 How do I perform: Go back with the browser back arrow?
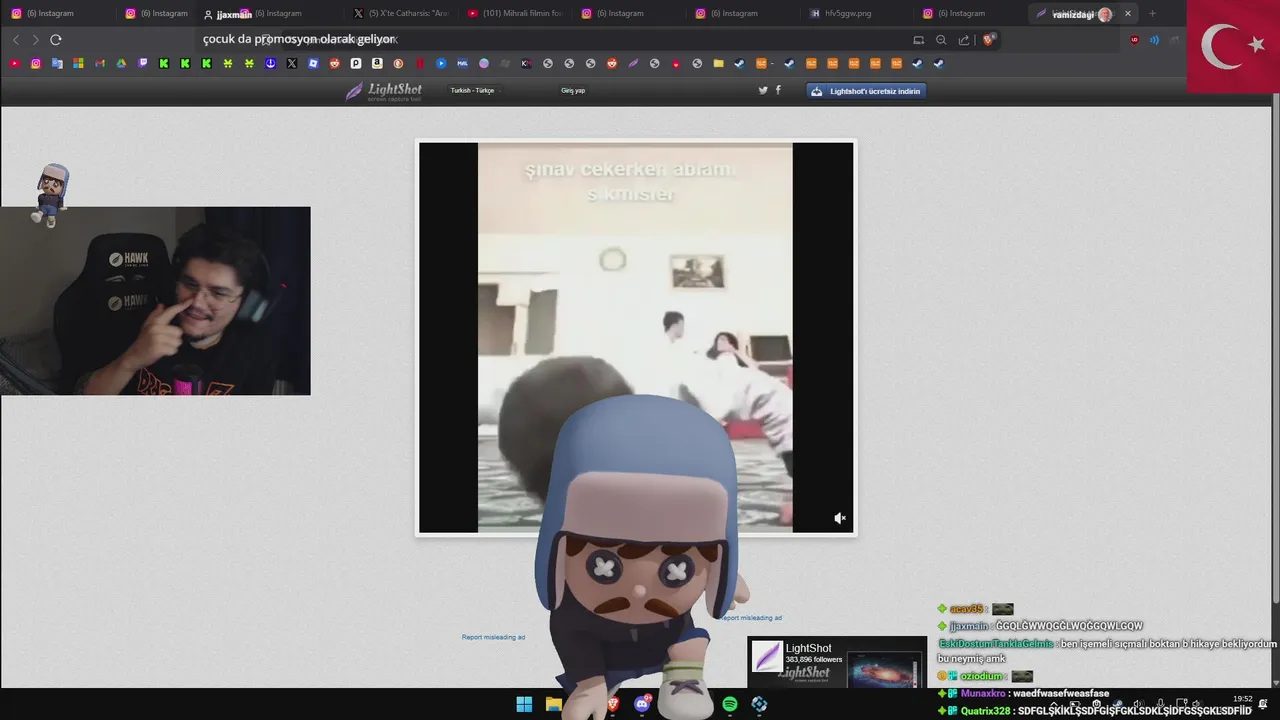pos(16,40)
